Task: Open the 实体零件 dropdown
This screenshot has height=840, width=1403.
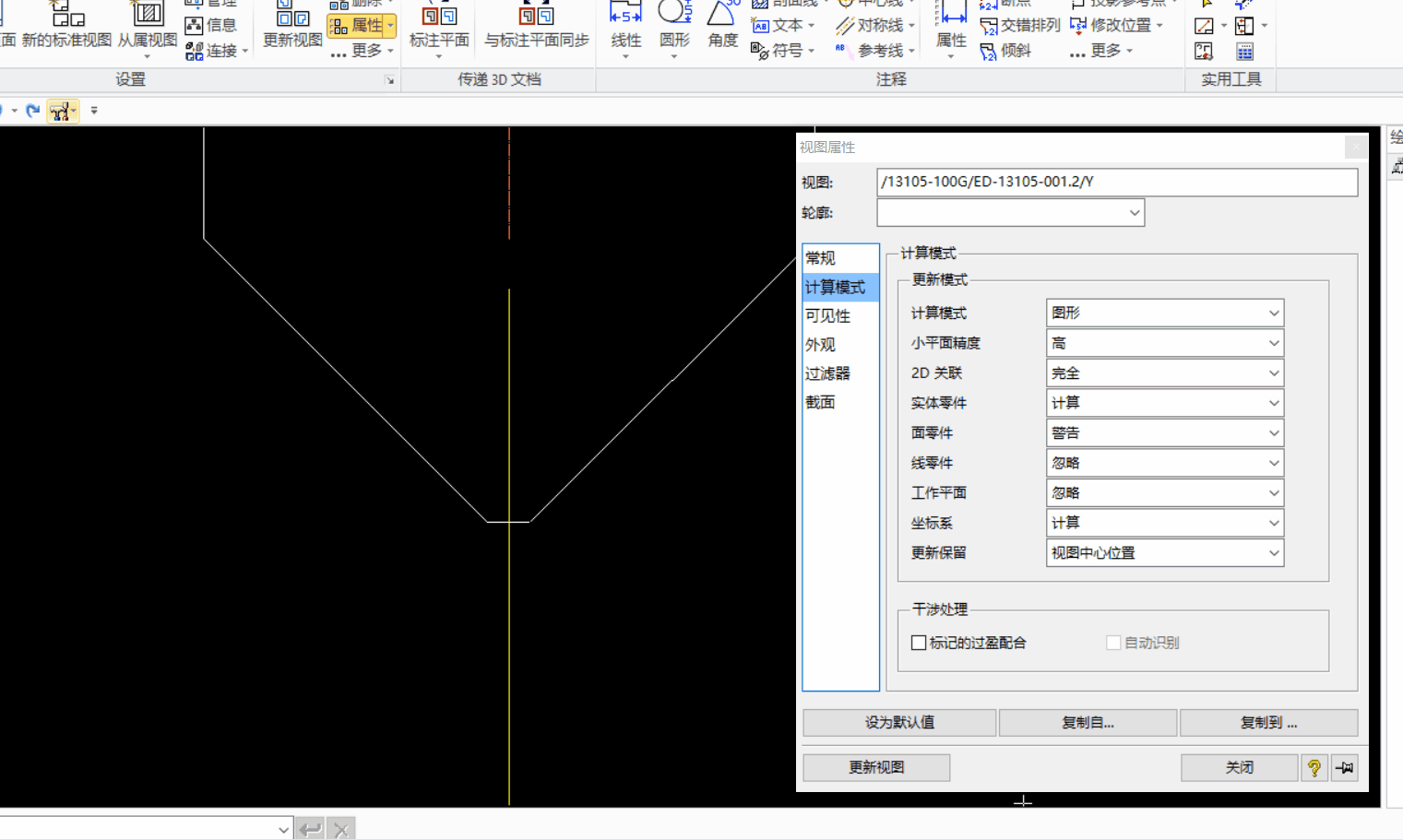Action: [1165, 403]
